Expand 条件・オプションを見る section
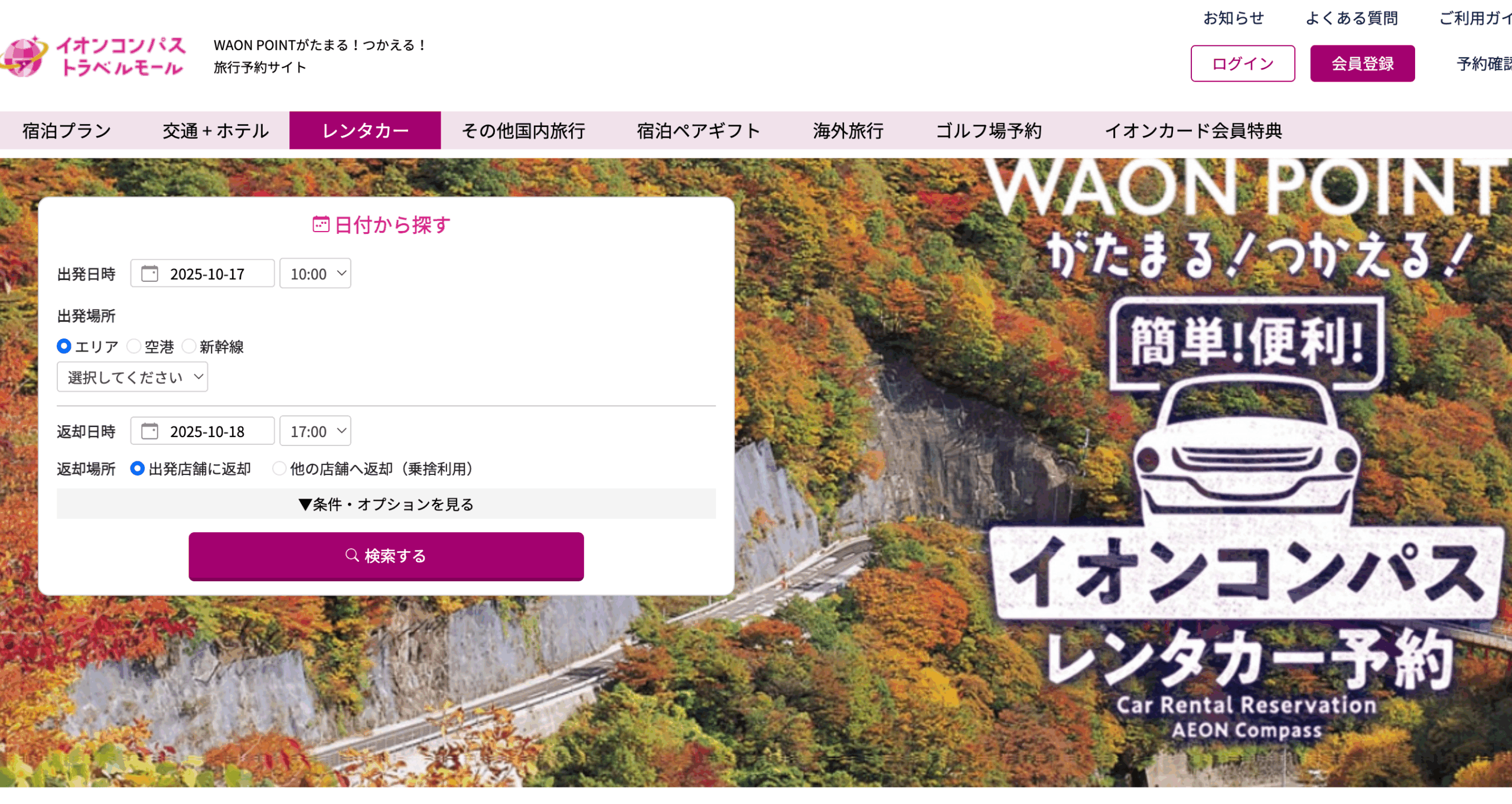The image size is (1512, 804). coord(386,504)
